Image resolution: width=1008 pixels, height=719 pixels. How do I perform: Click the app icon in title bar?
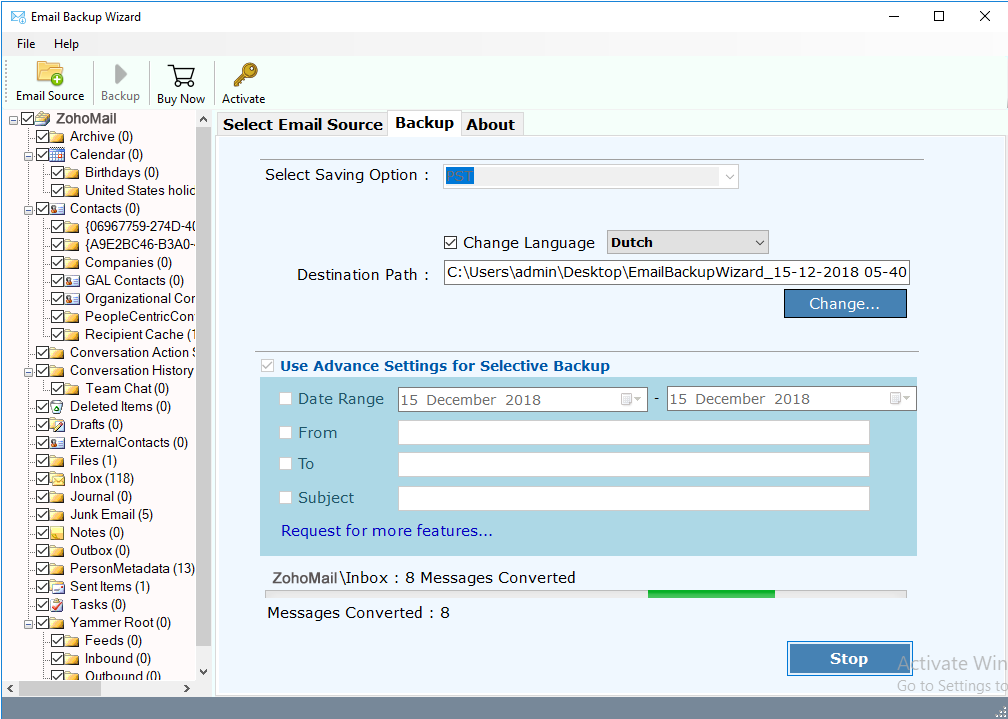click(18, 17)
